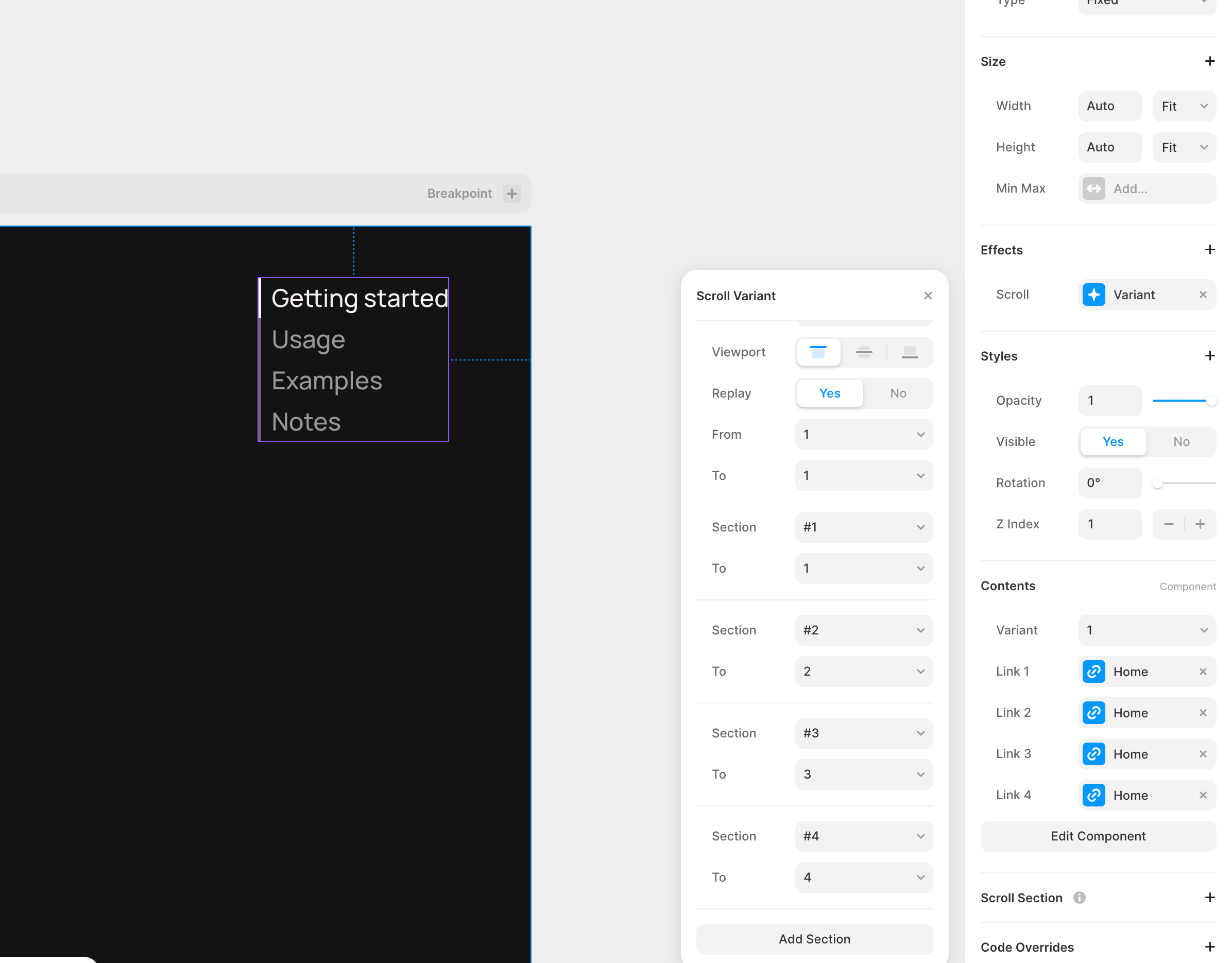
Task: Edit the Opacity value field
Action: tap(1110, 401)
